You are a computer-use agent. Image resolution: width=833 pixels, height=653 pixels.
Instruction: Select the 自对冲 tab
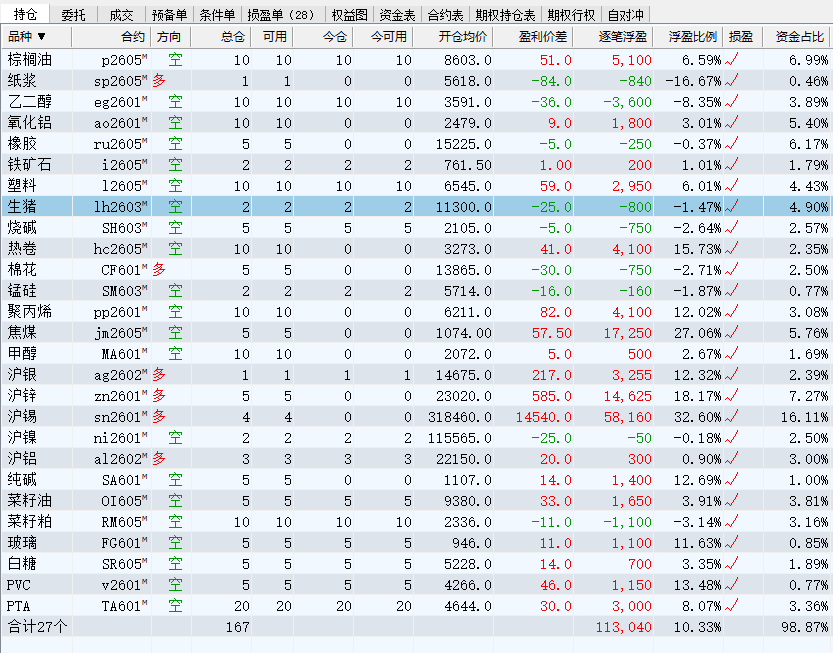point(626,15)
